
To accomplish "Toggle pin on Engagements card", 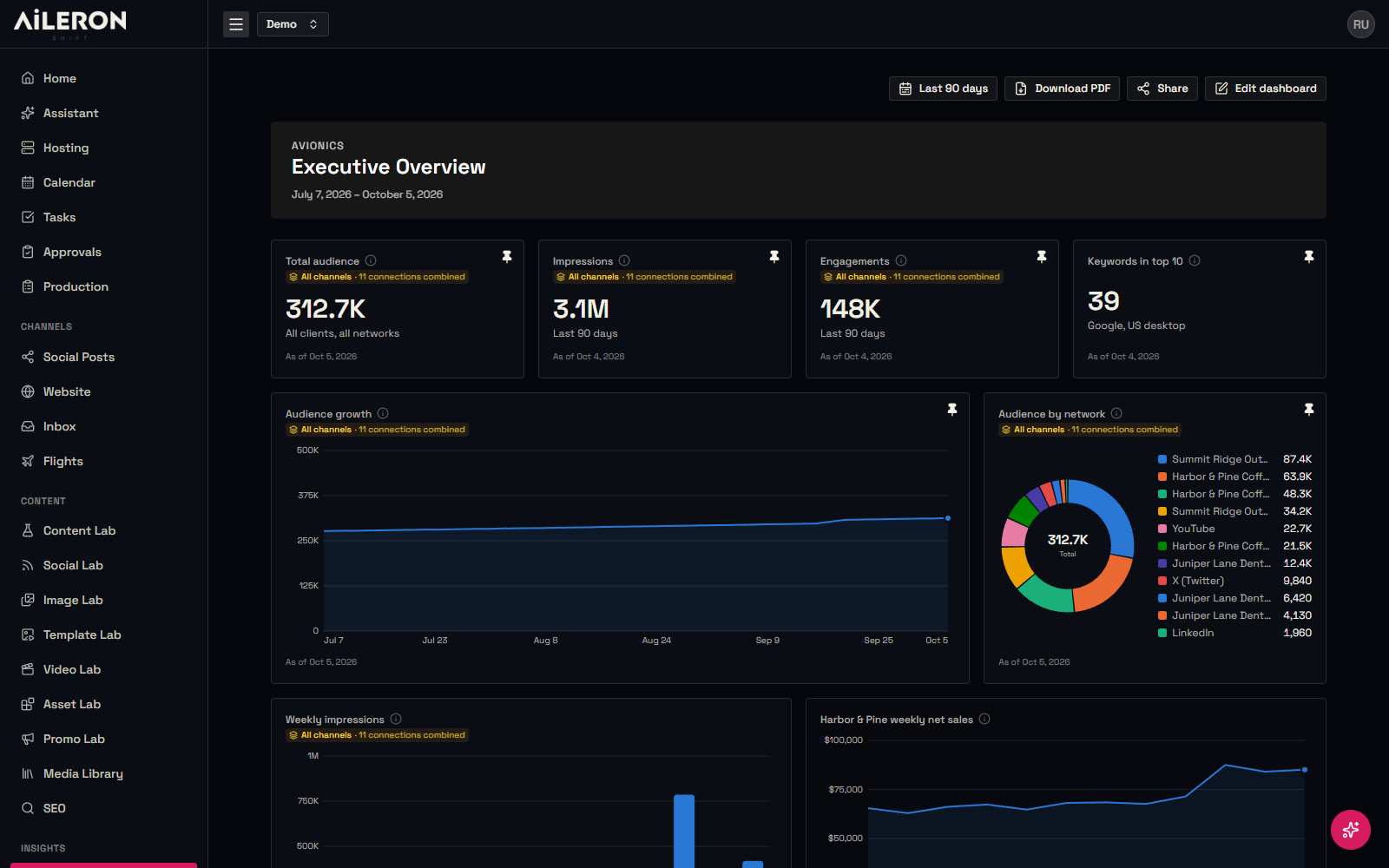I will pyautogui.click(x=1042, y=257).
